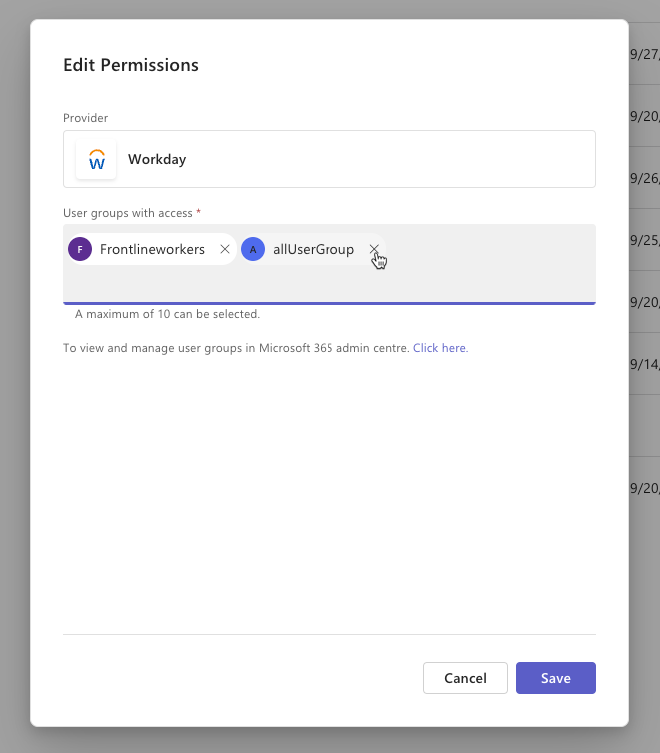Viewport: 660px width, 753px height.
Task: Remove the Frontlineworkers group chip
Action: 225,249
